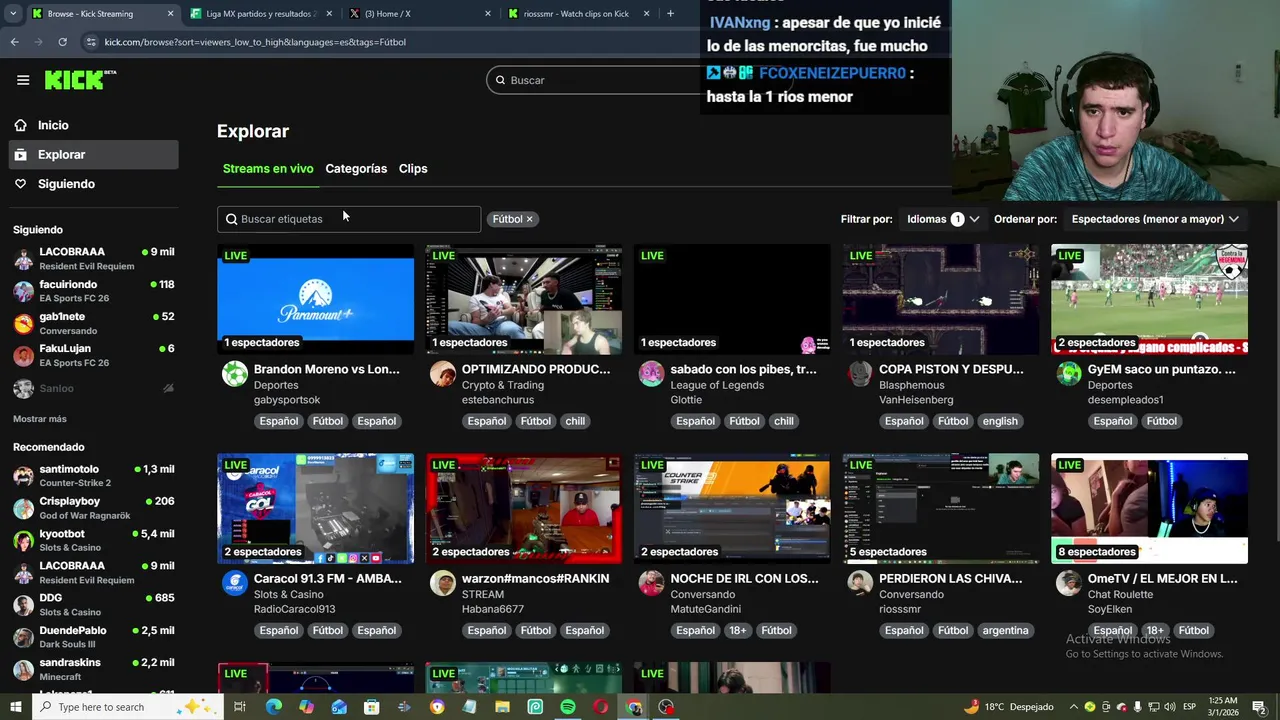Click the League of Legends category link
The image size is (1280, 720).
click(716, 385)
